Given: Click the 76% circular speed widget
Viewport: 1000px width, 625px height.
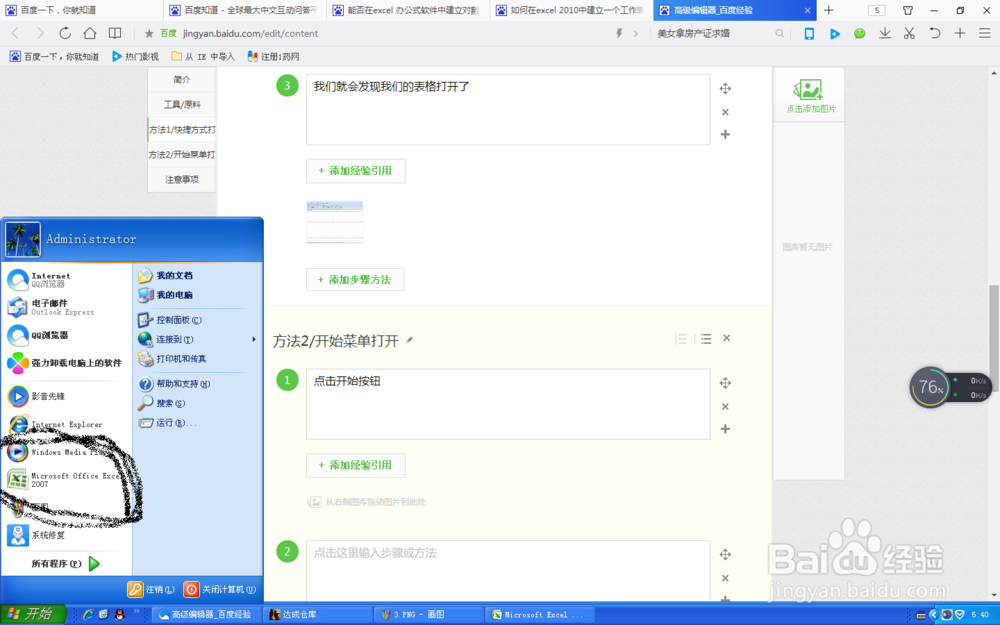Looking at the screenshot, I should (x=929, y=387).
